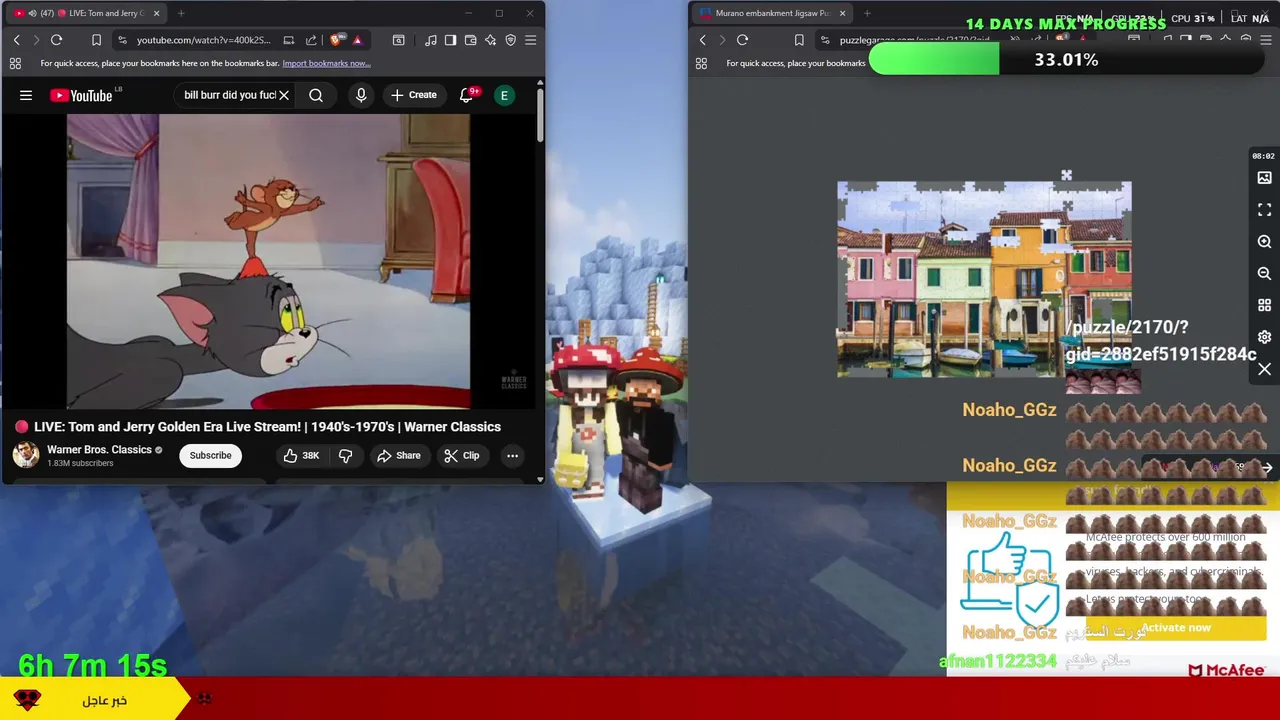Image resolution: width=1280 pixels, height=720 pixels.
Task: Open more actions ellipsis under the video
Action: (x=512, y=456)
